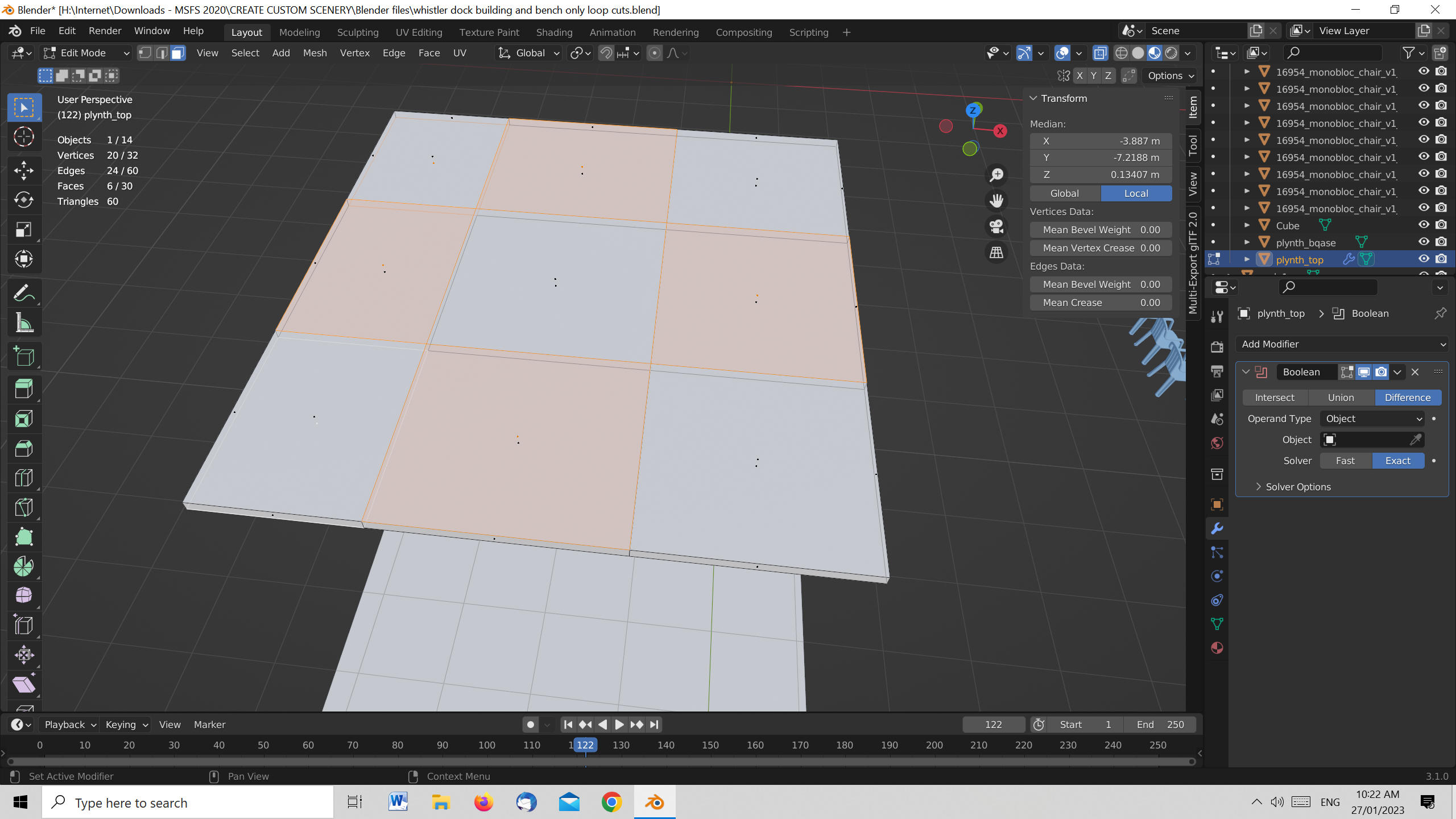Enable vertex select mode
The height and width of the screenshot is (819, 1456).
145,53
